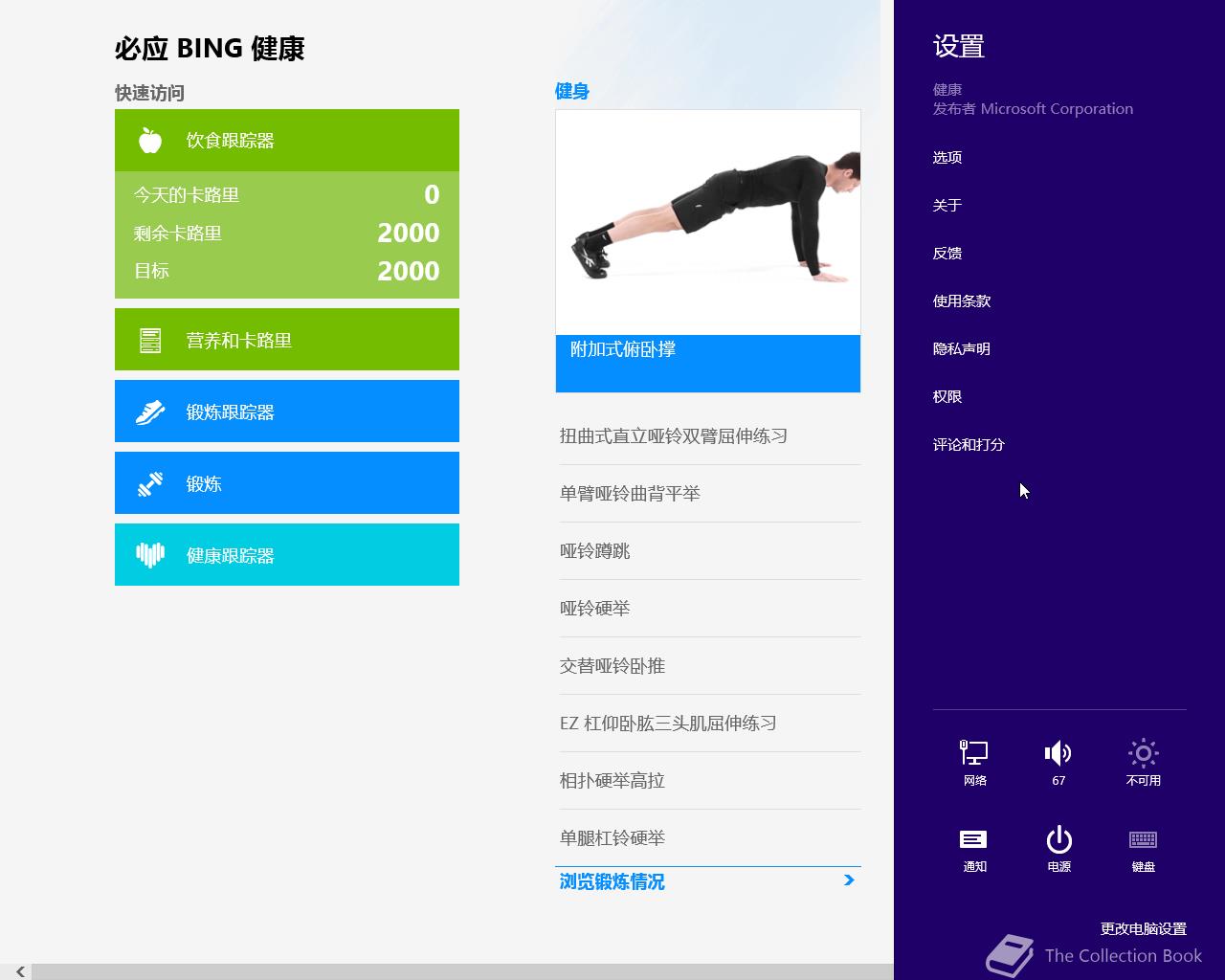Image resolution: width=1225 pixels, height=980 pixels.
Task: Open 选项 in the settings pane
Action: tap(947, 158)
